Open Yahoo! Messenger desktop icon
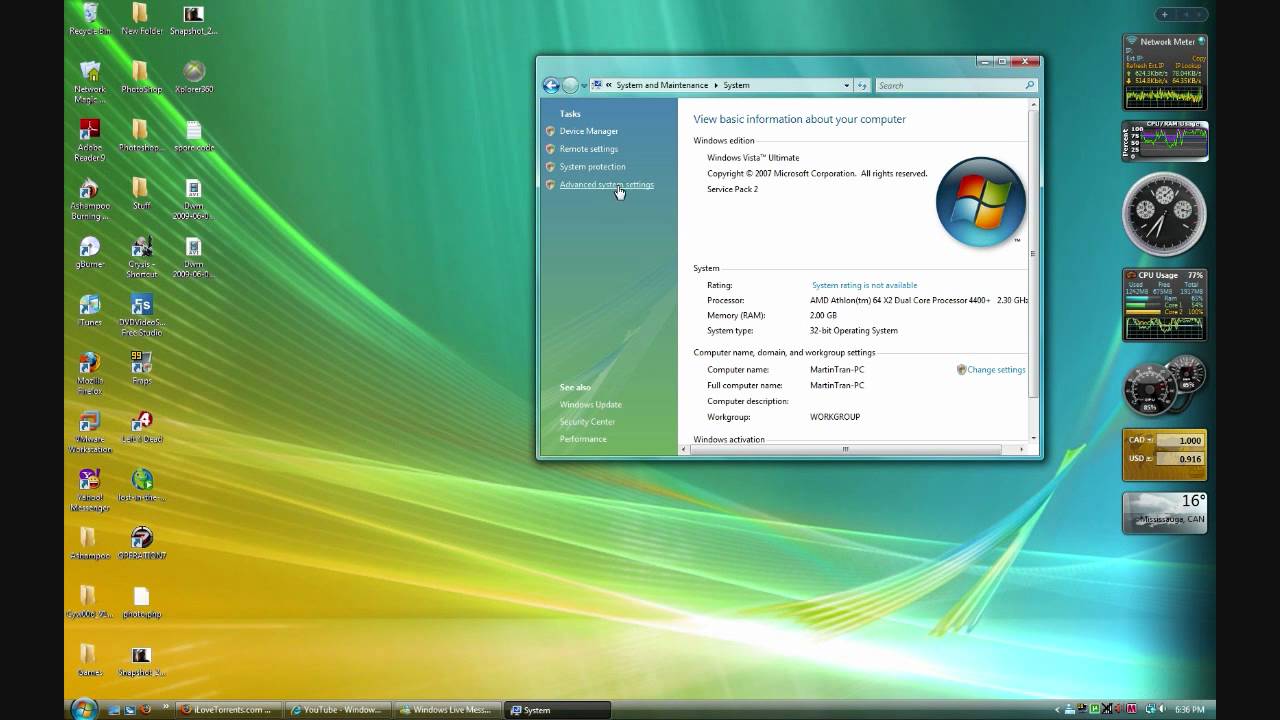This screenshot has height=720, width=1280. (x=89, y=490)
